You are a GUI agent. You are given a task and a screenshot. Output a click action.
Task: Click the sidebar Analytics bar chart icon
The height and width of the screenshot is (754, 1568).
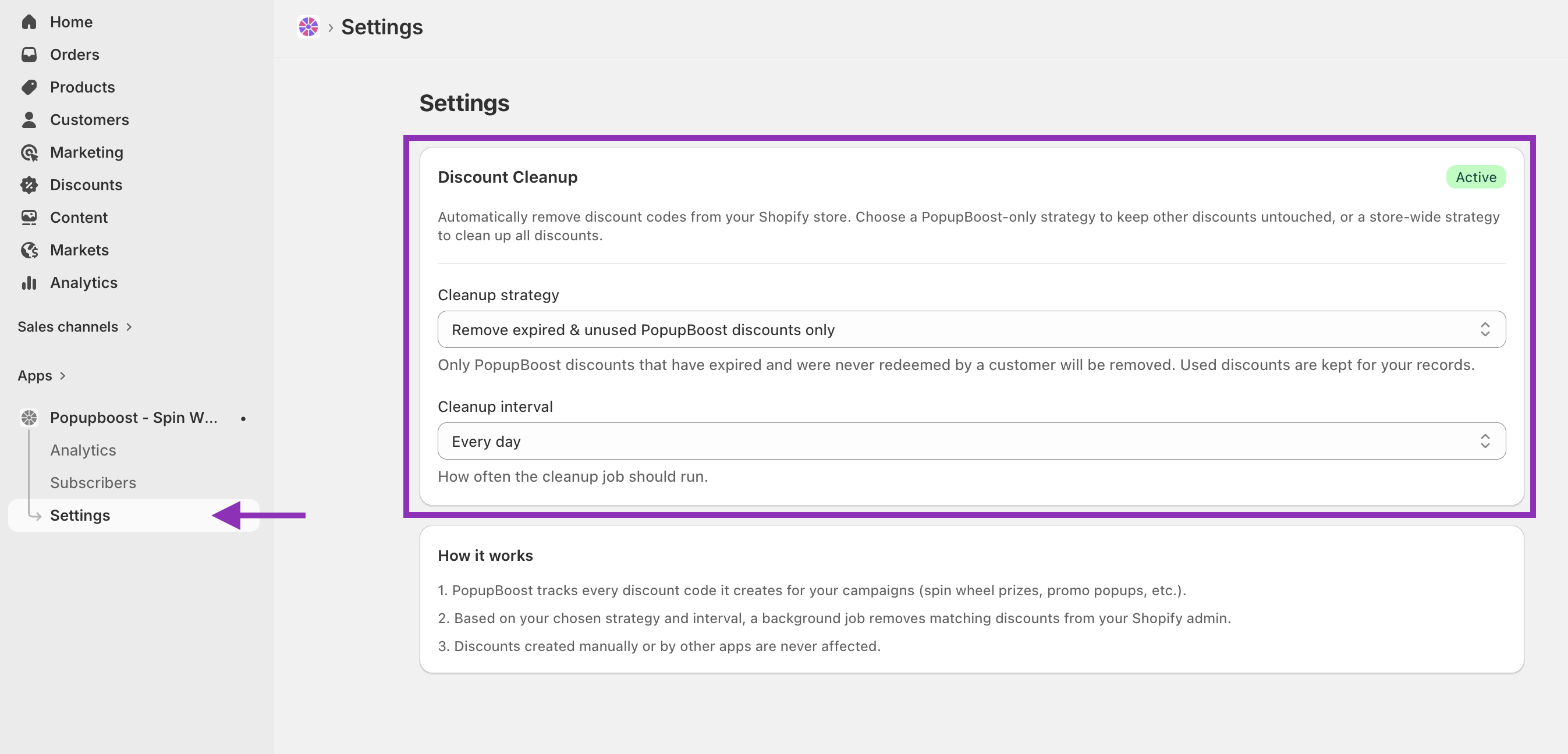tap(29, 282)
